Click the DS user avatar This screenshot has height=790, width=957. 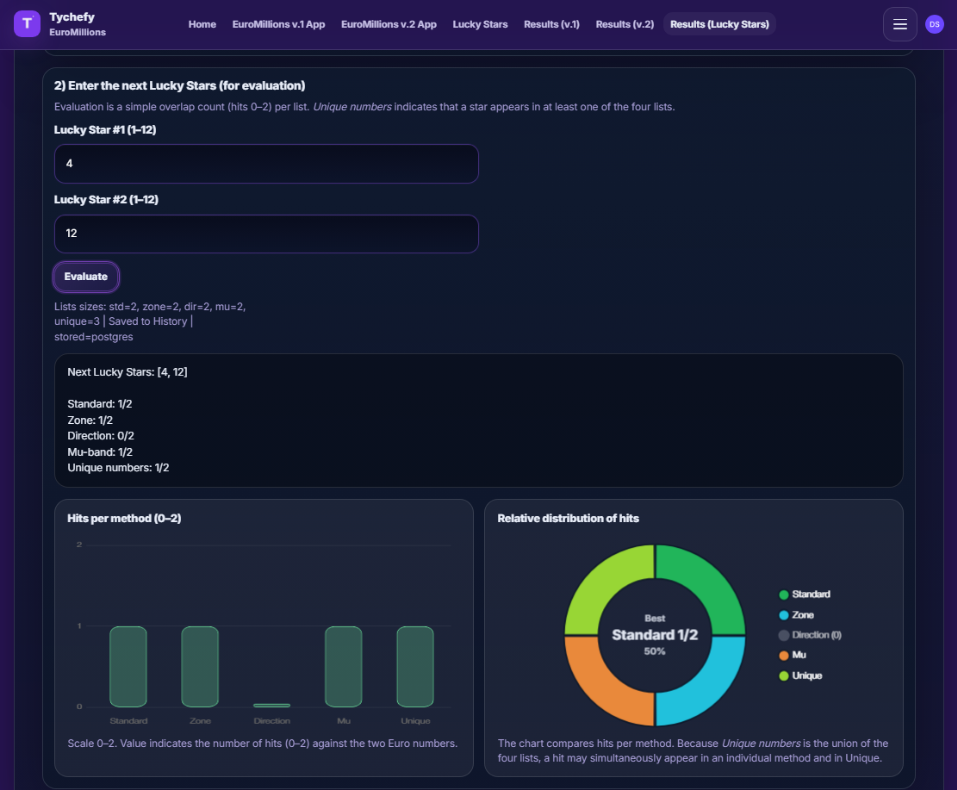[x=934, y=25]
